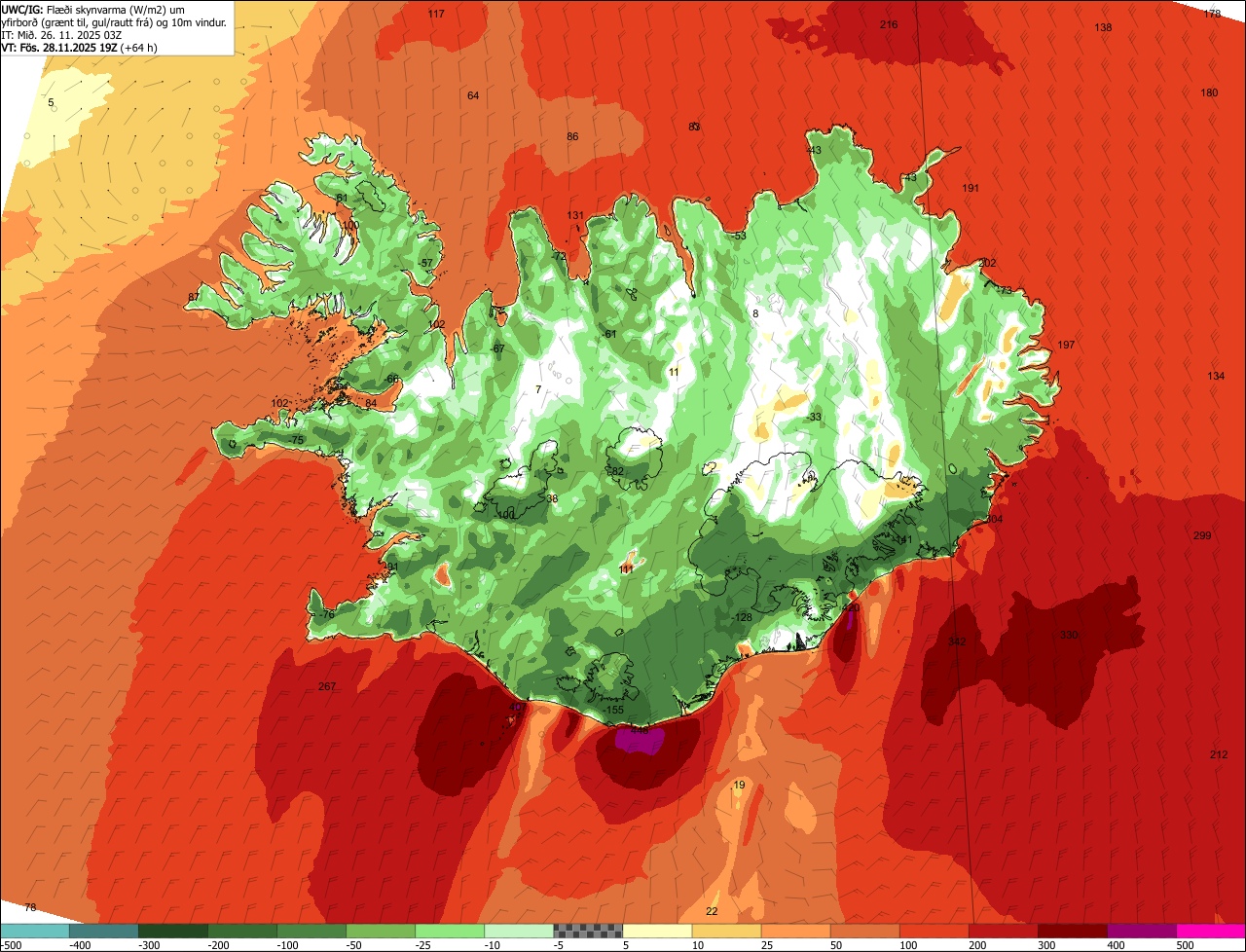Click the red 100 to 200 legend swatch
This screenshot has width=1246, height=952.
coord(934,931)
